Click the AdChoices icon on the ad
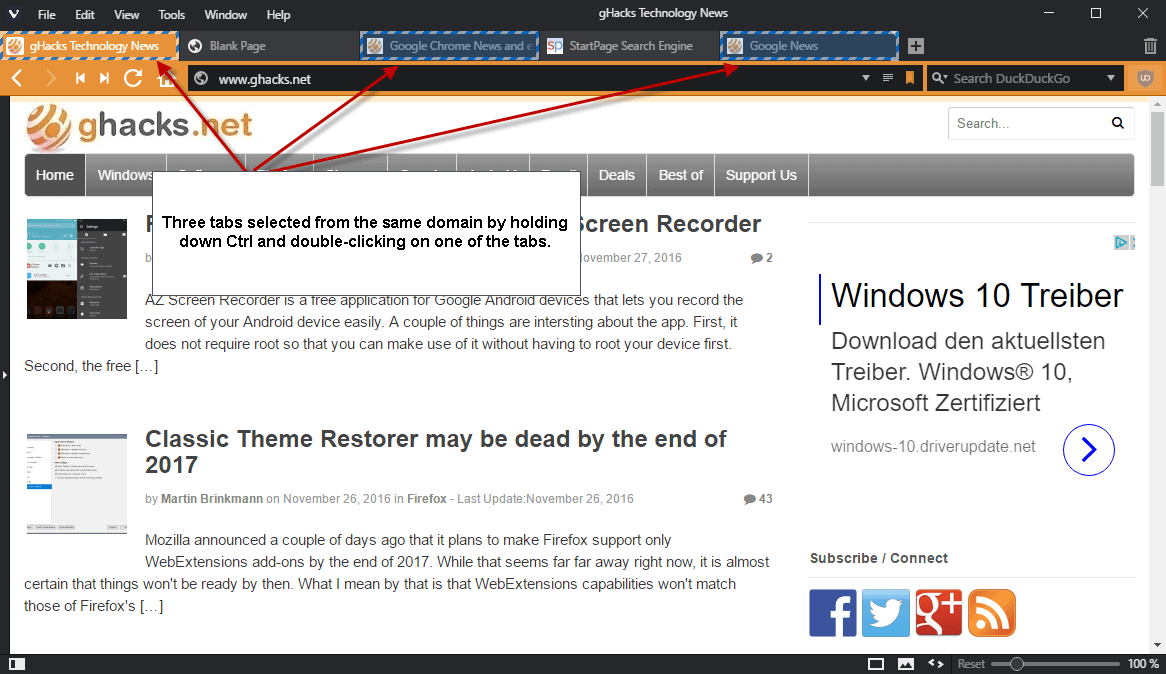Viewport: 1166px width, 674px height. coord(1121,243)
